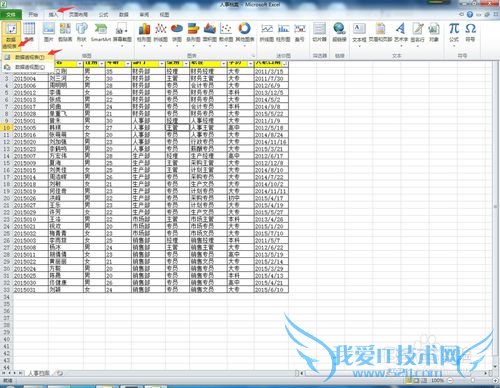This screenshot has height=388, width=500.
Task: Select cell with ID 2015001
Action: pos(30,121)
